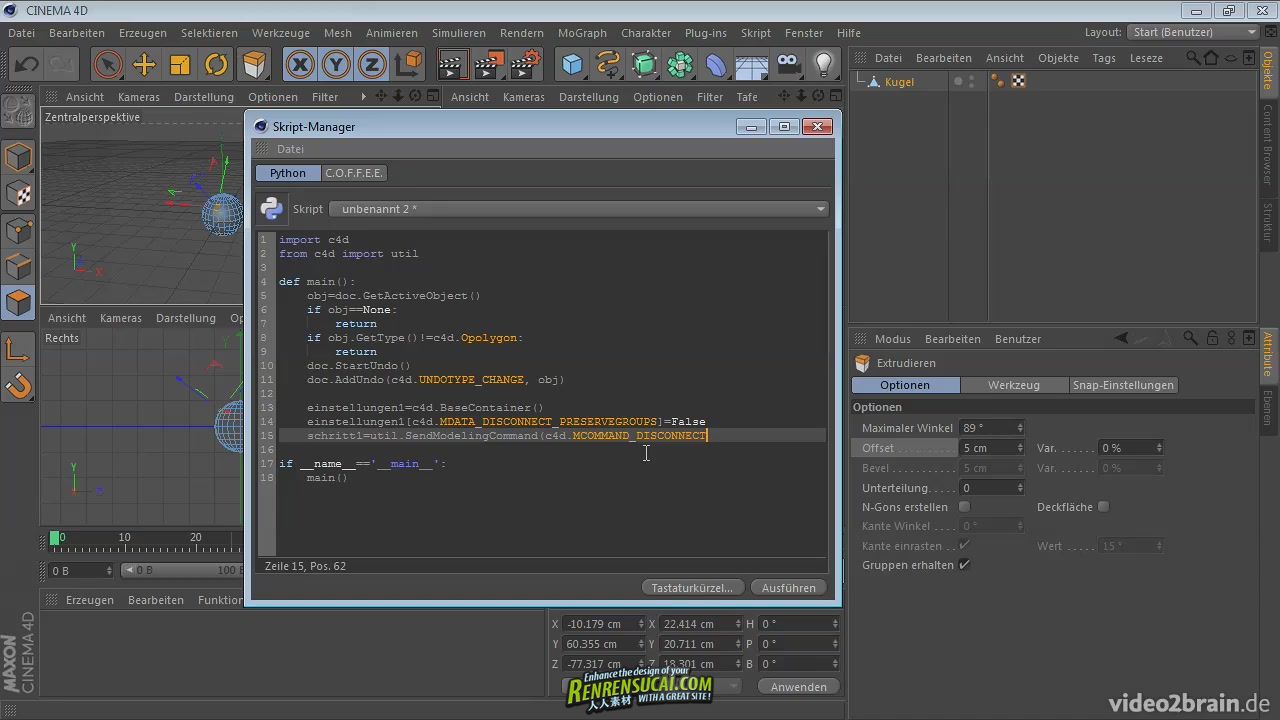The height and width of the screenshot is (720, 1280).
Task: Click the Offset Var. percentage stepper arrows
Action: pos(1159,447)
